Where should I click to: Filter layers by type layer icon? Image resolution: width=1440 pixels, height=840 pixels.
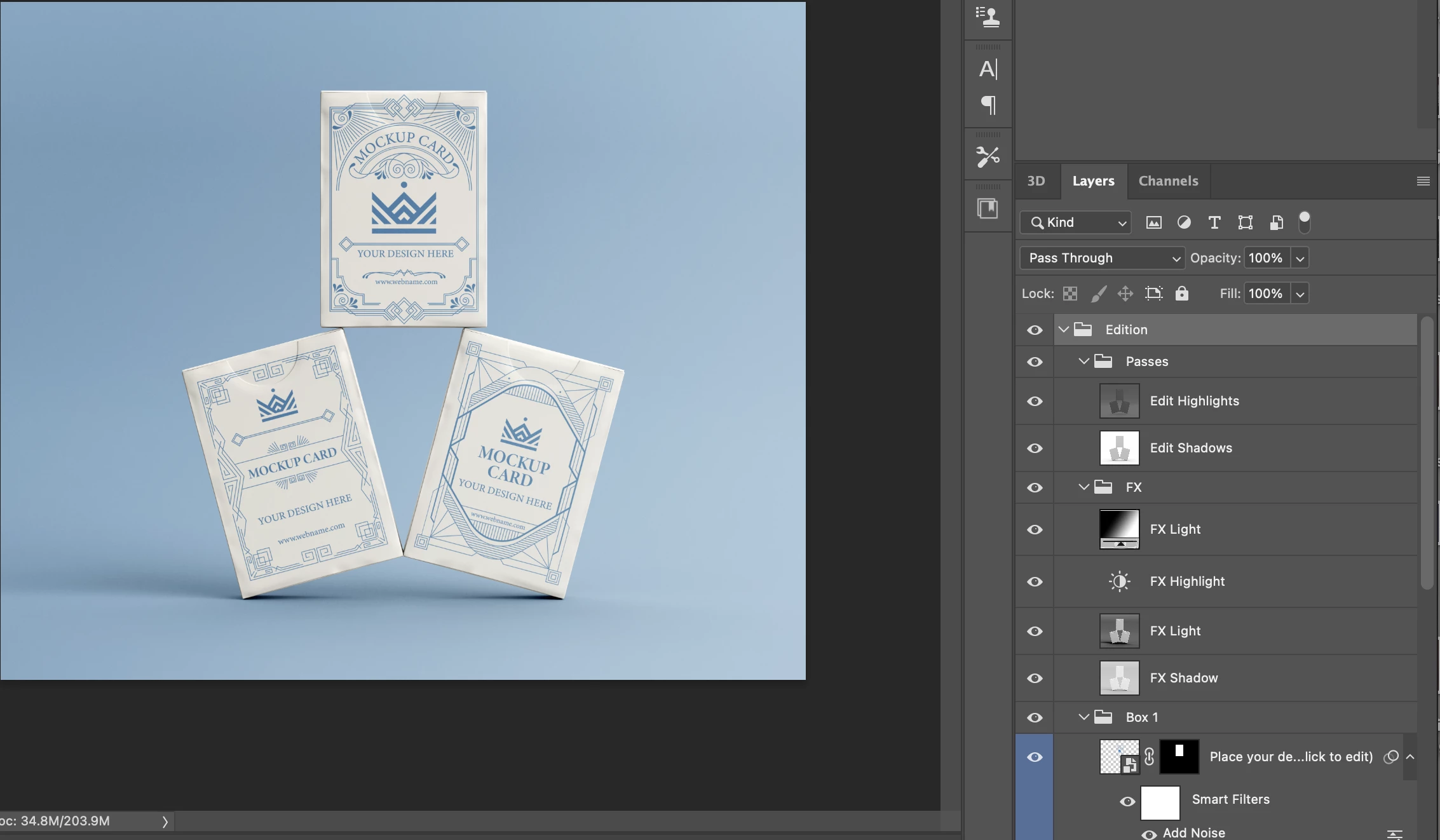coord(1214,222)
